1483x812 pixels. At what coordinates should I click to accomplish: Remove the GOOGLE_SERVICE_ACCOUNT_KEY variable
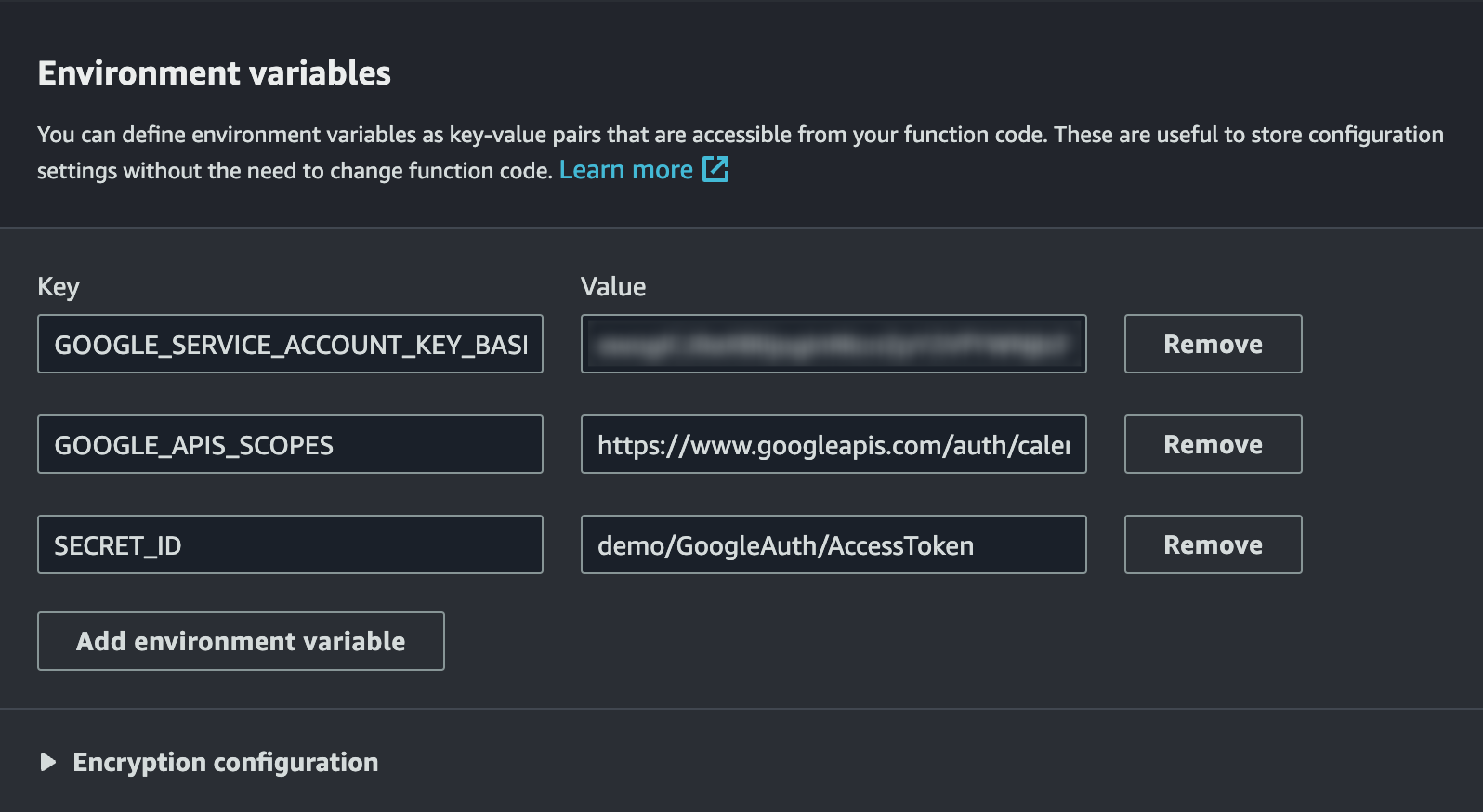click(1213, 344)
